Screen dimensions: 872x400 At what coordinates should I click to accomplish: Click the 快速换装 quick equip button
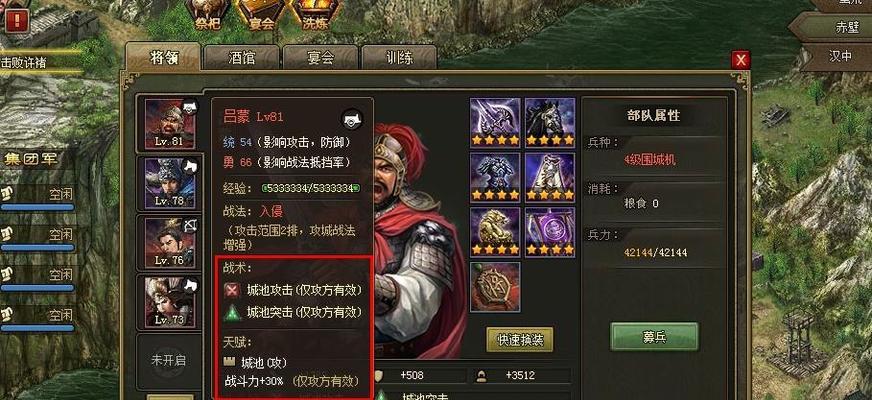point(520,340)
